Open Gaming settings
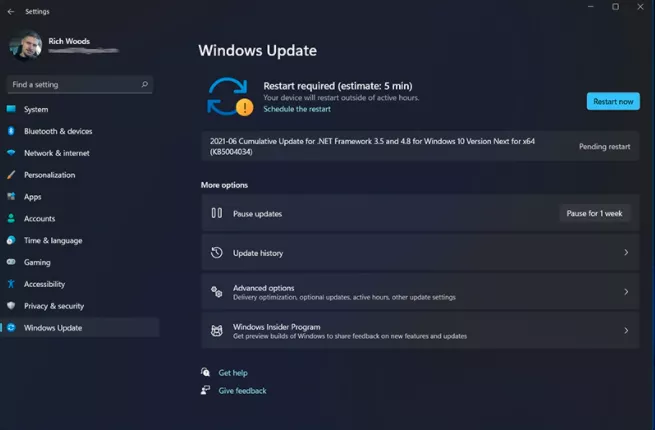This screenshot has width=655, height=430. (x=80, y=262)
